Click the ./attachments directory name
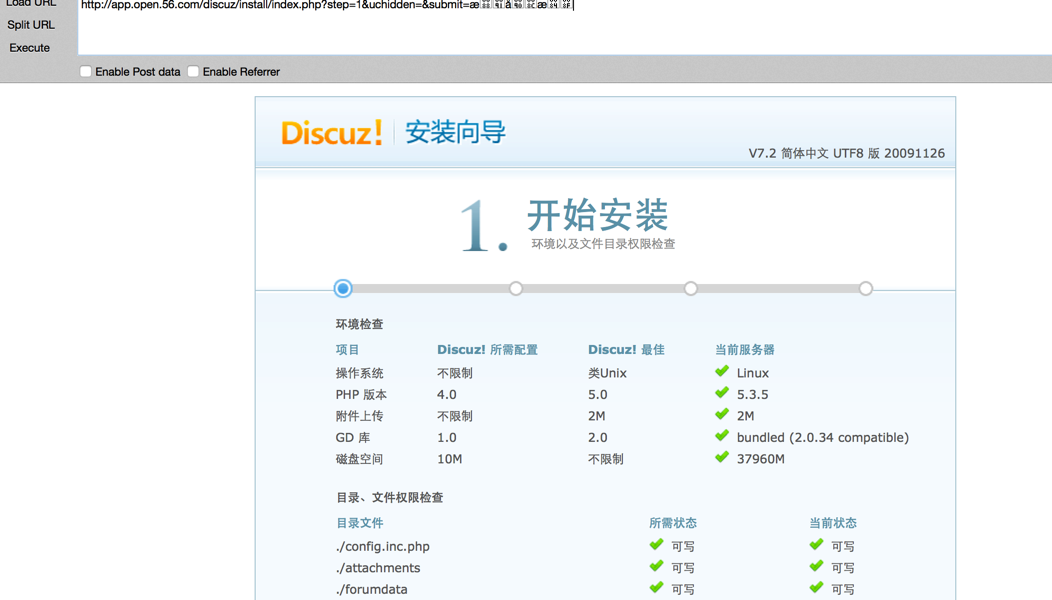This screenshot has width=1052, height=600. point(378,568)
